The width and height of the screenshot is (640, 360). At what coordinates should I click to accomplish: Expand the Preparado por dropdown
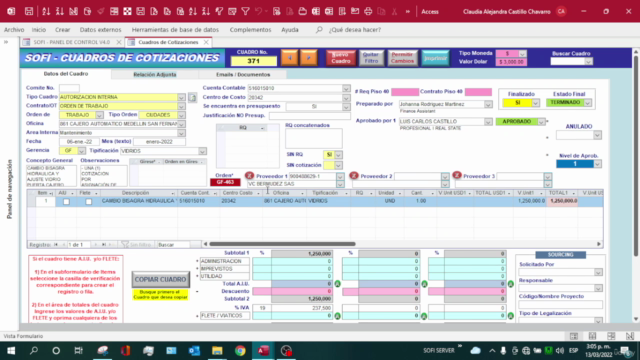coord(488,105)
